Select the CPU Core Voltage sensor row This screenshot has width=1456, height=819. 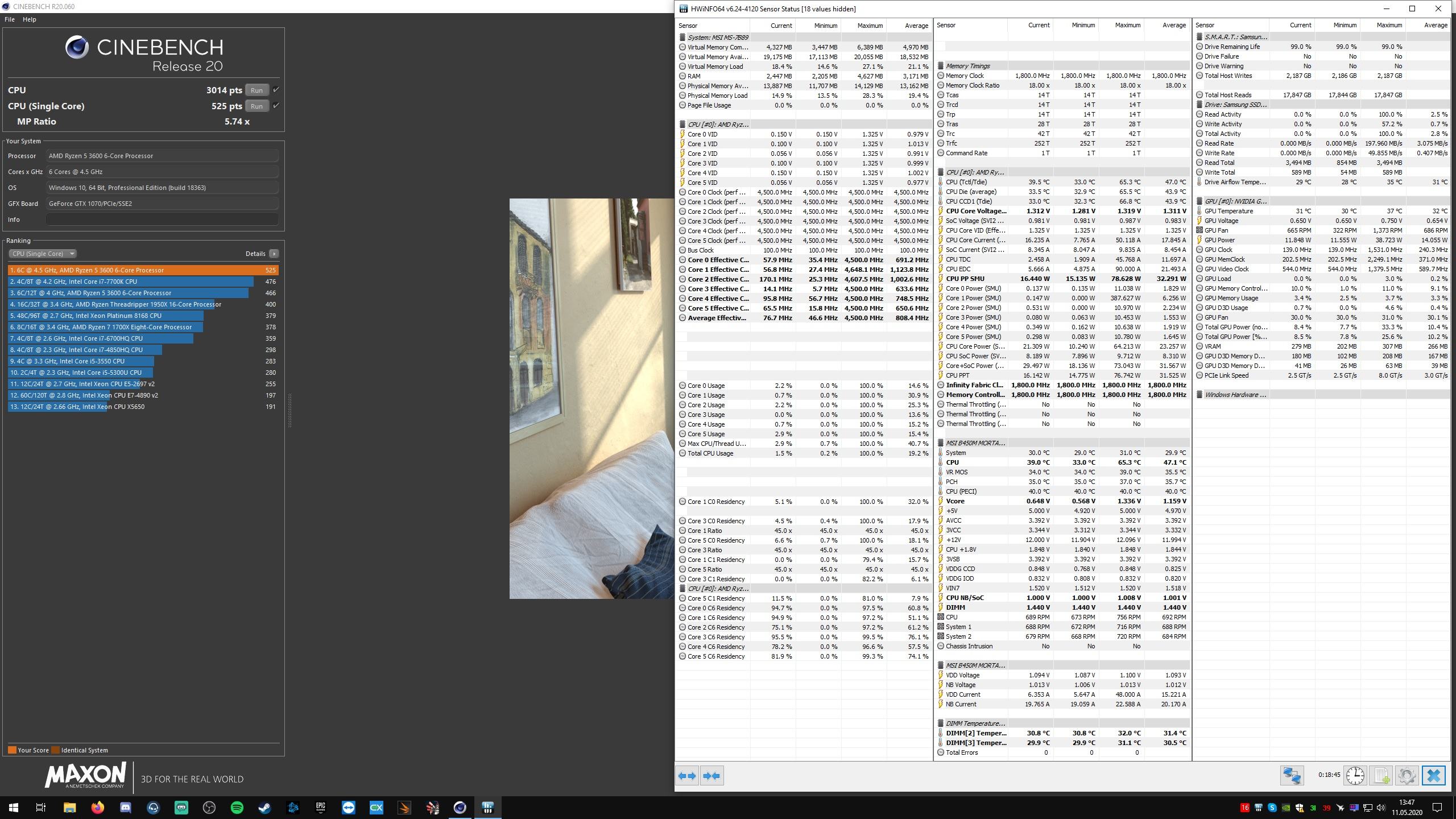[x=1062, y=211]
